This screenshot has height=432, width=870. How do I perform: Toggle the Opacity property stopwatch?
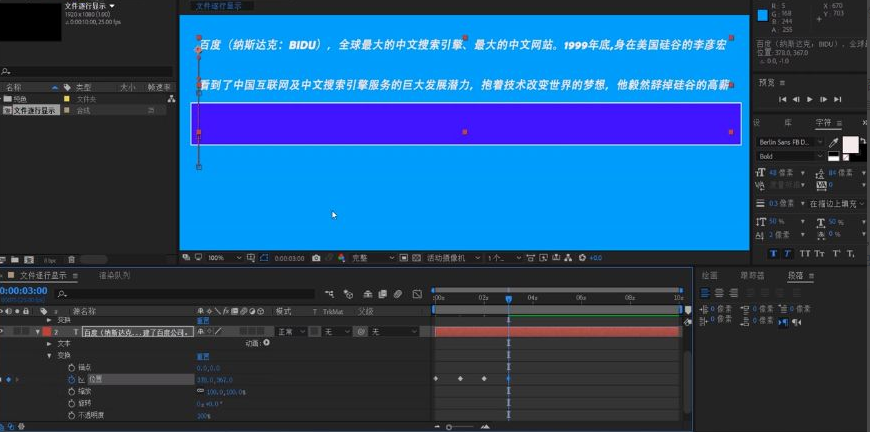[71, 415]
